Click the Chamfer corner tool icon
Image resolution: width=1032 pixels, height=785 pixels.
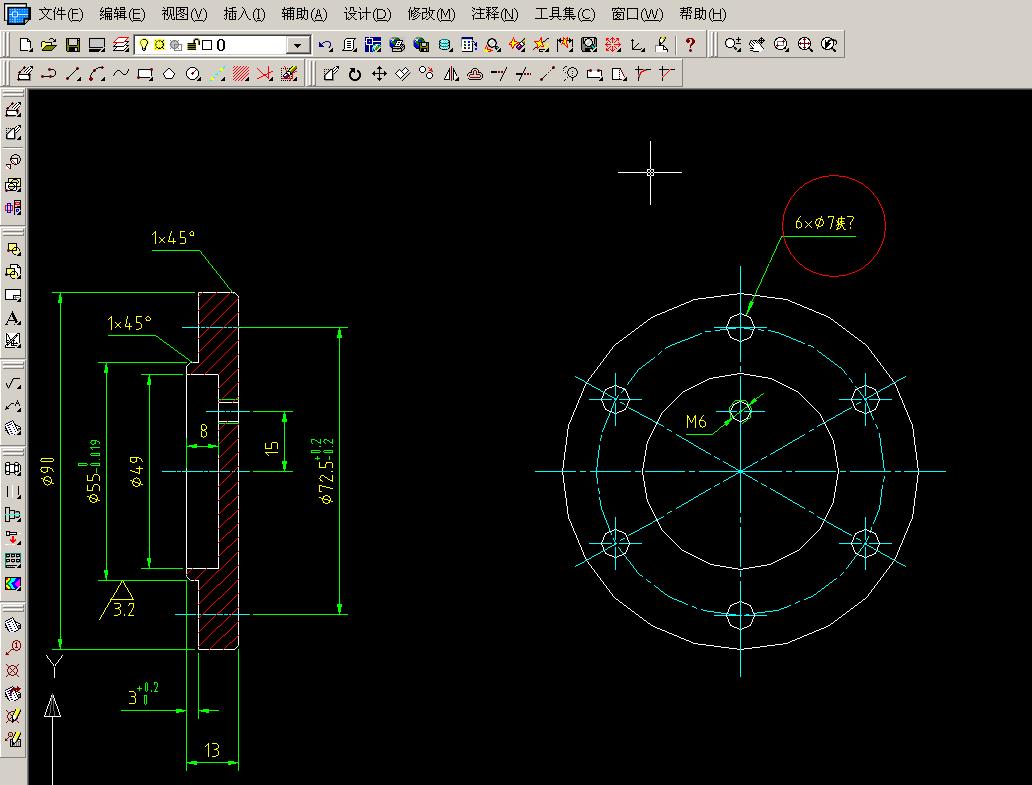[667, 74]
